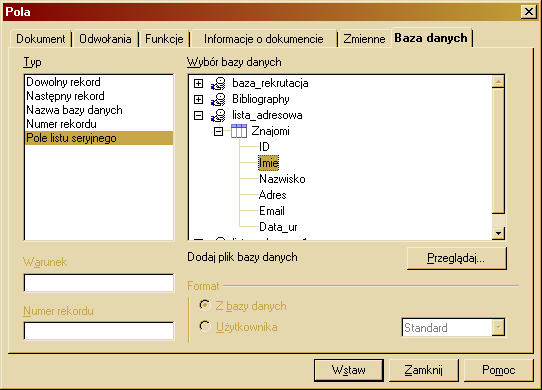Select 'Następny rekord' in the Typ list
This screenshot has height=390, width=542.
pos(99,96)
